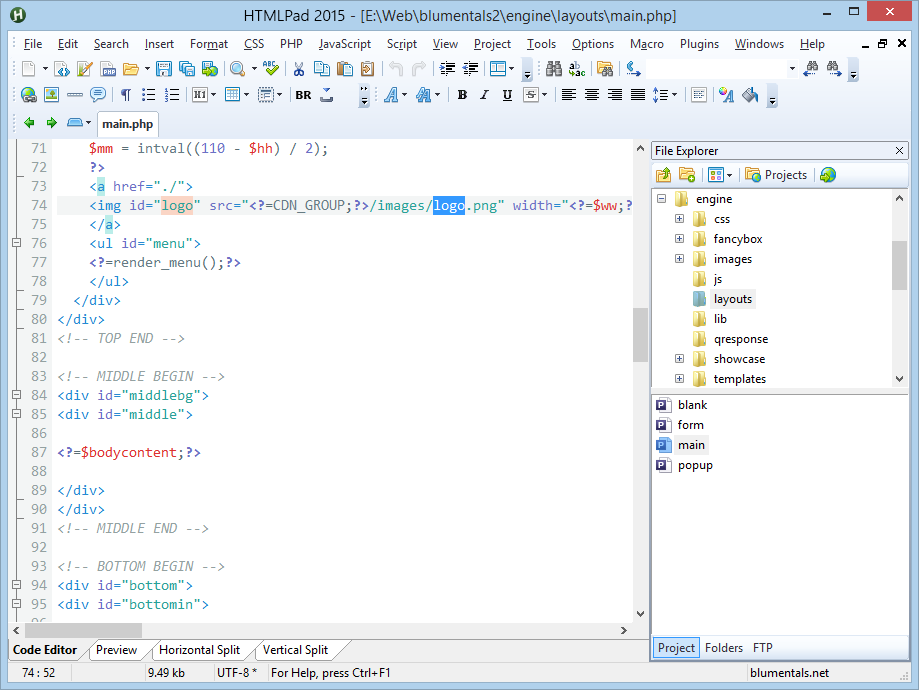The width and height of the screenshot is (919, 690).
Task: Open the popup file in list
Action: coord(694,465)
